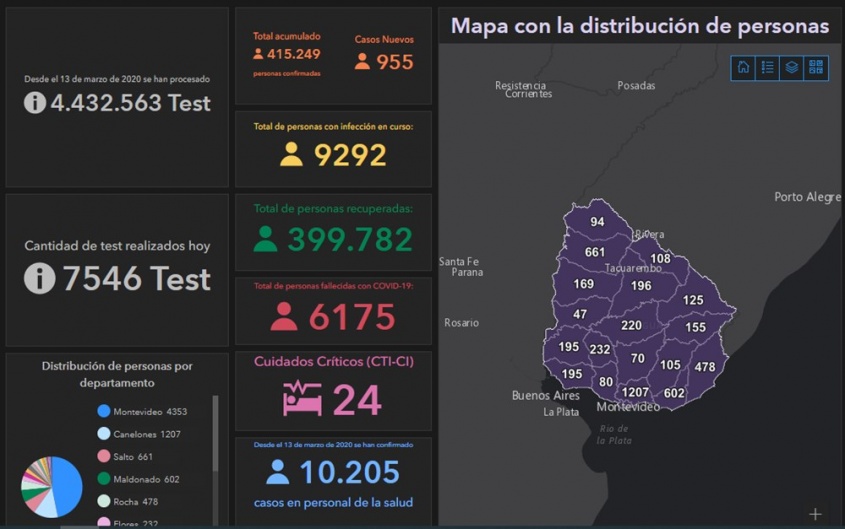Open the basemap gallery grid icon
The height and width of the screenshot is (529, 845).
click(x=816, y=68)
